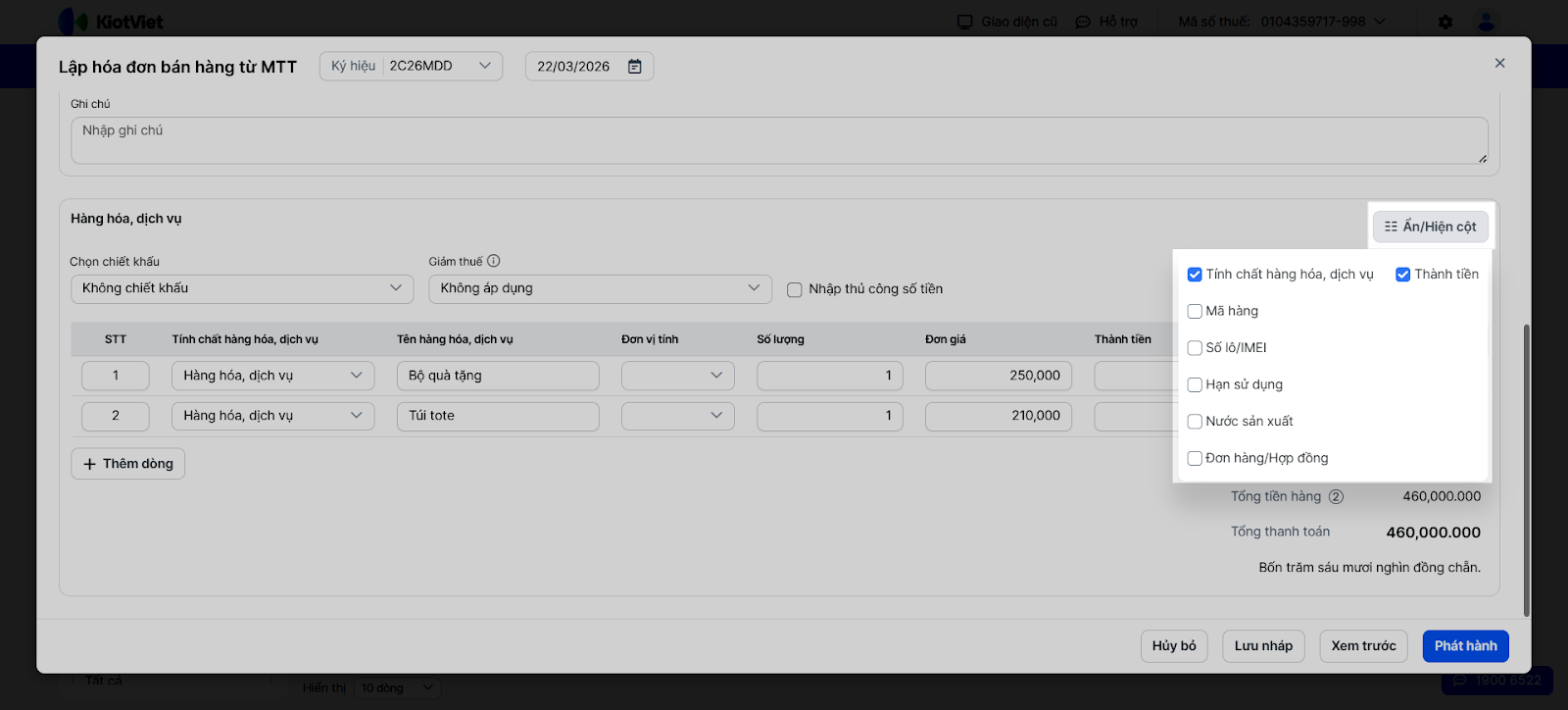Viewport: 1568px width, 710px height.
Task: Select Hạn sử dụng in column list
Action: 1195,385
